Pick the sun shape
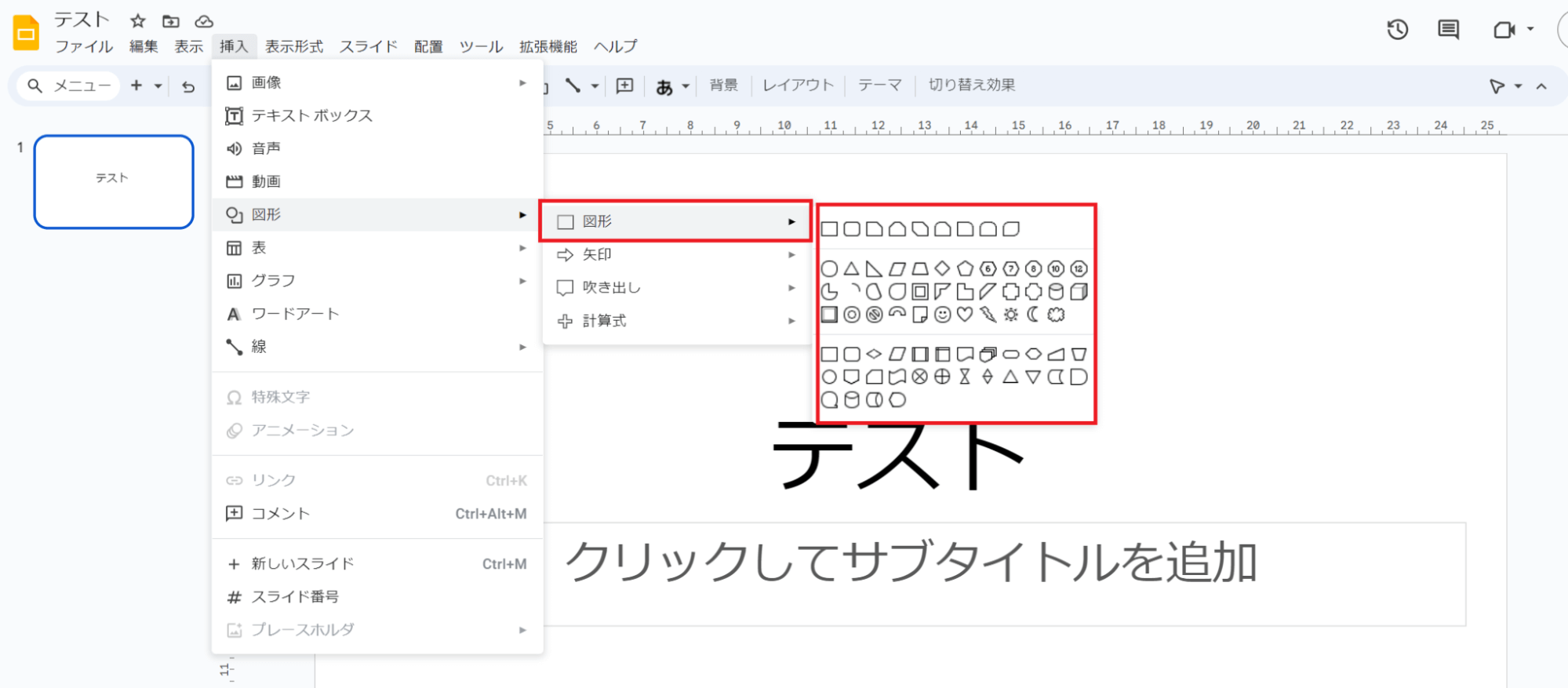The image size is (1568, 688). 1011,315
